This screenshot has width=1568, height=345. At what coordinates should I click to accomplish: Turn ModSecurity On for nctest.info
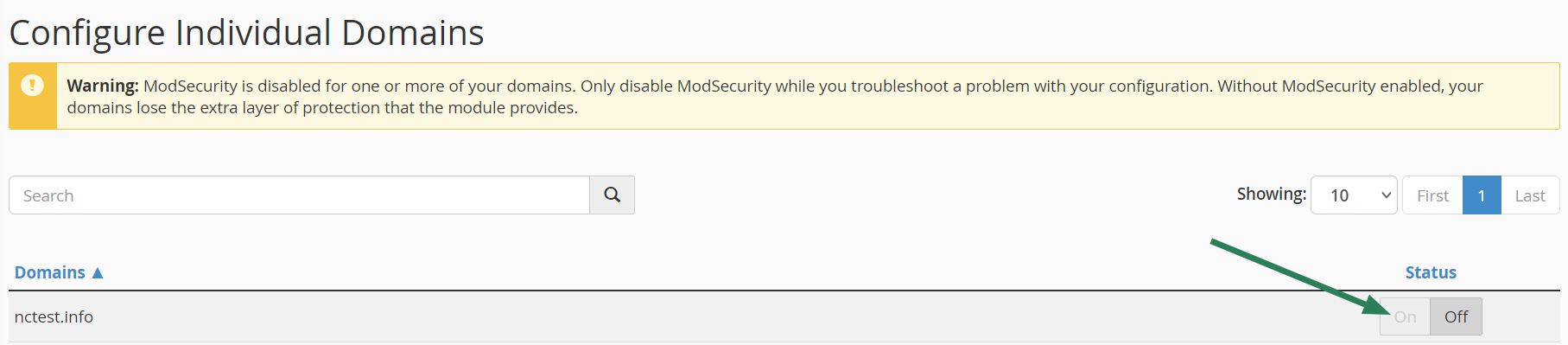(1406, 316)
